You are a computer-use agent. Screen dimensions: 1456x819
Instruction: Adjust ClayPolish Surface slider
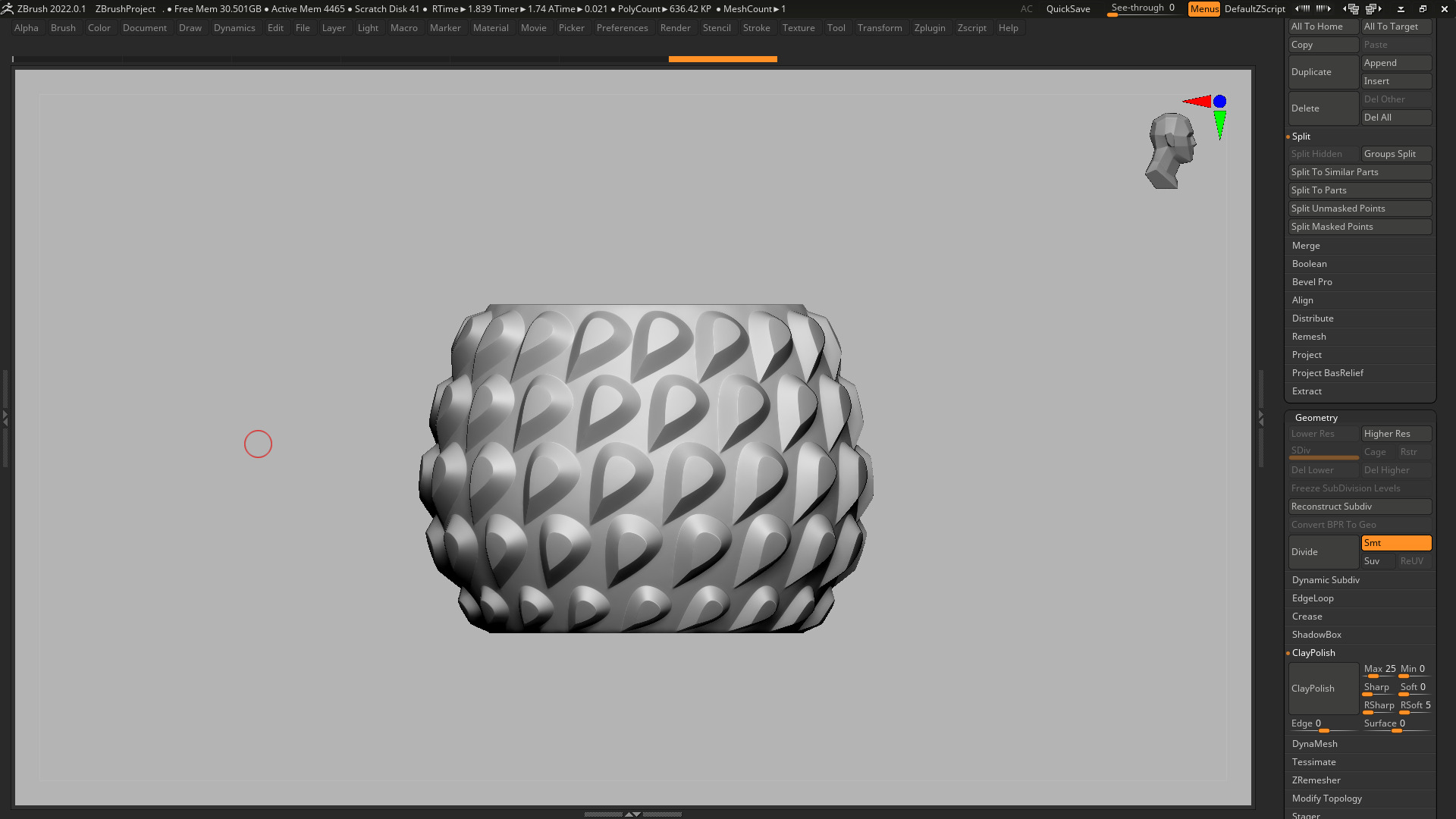coord(1396,725)
